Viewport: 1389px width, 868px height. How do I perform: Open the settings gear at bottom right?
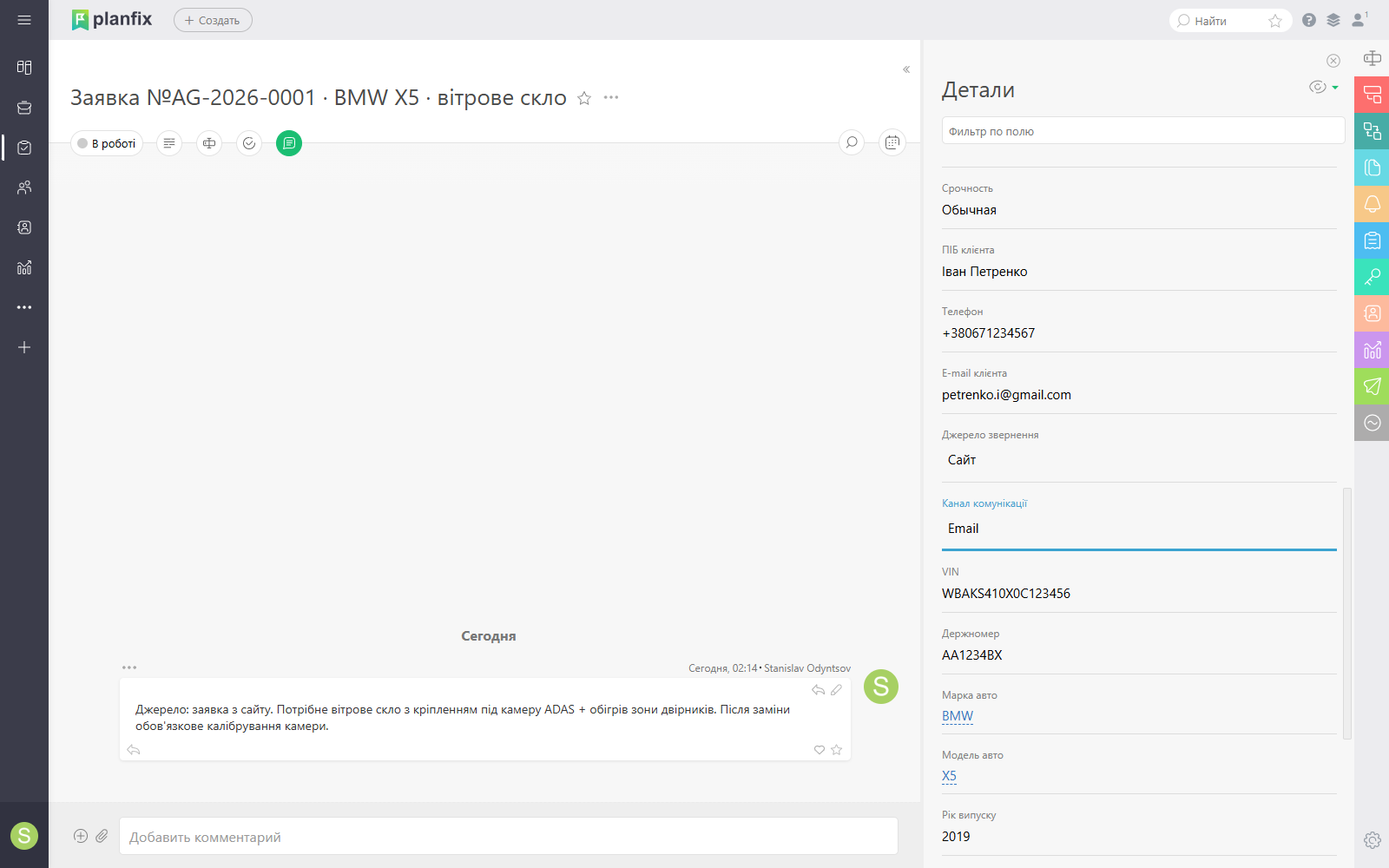click(1373, 840)
